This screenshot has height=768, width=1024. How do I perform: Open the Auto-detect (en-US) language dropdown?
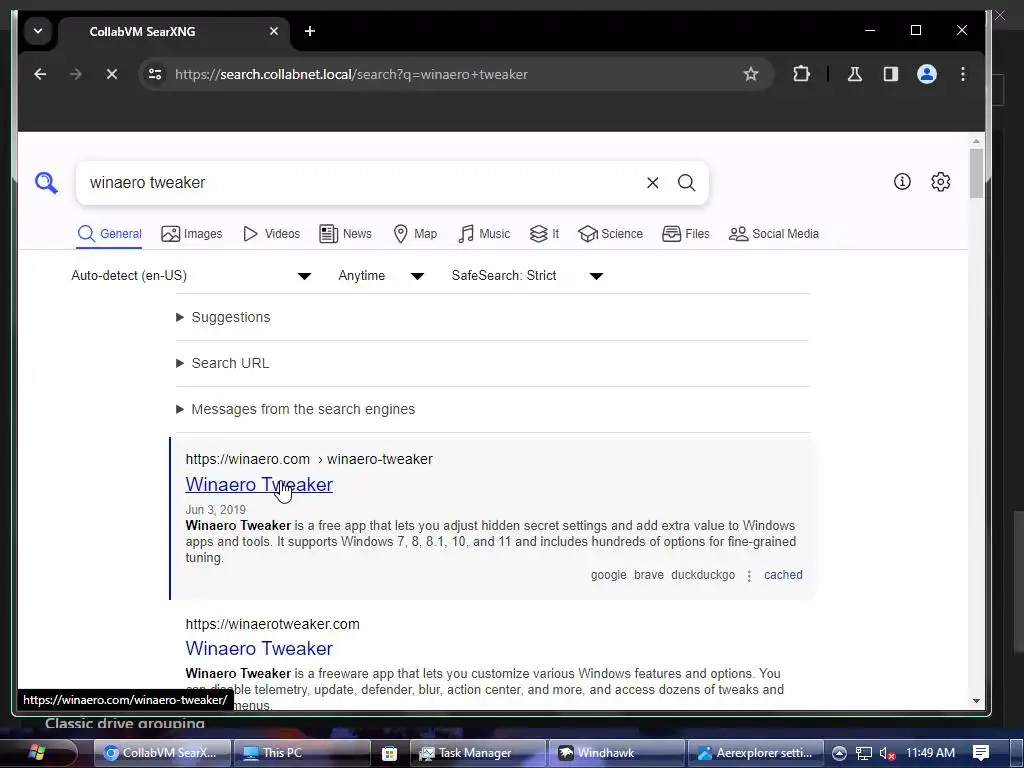(x=191, y=276)
